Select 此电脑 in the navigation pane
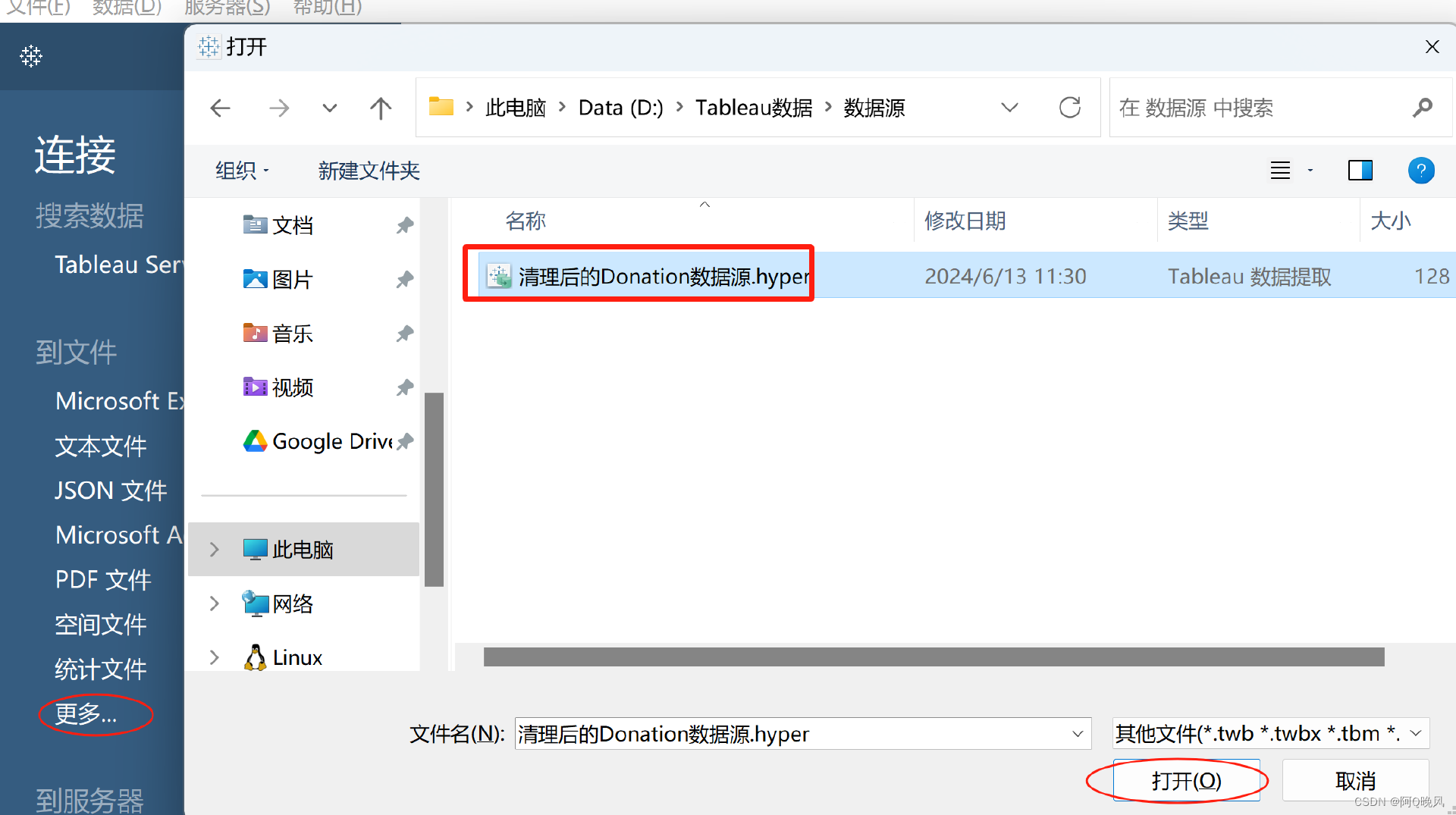Screen dimensions: 1456x815 point(303,550)
